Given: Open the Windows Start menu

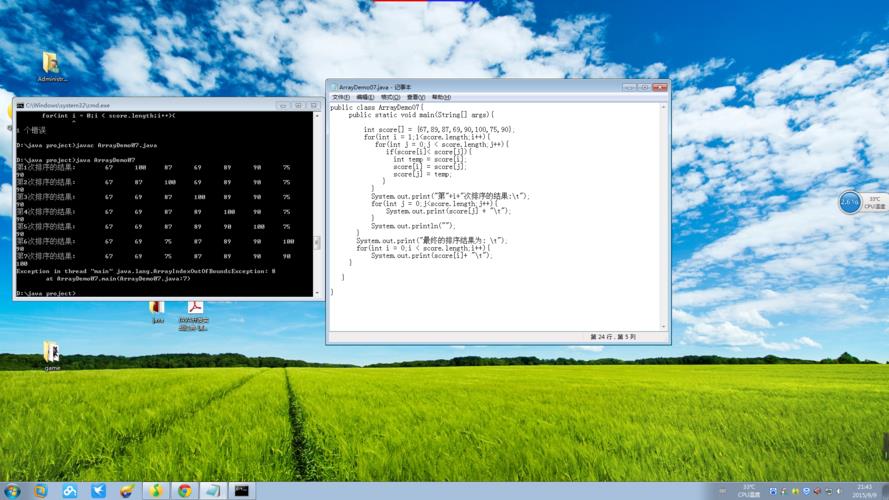Looking at the screenshot, I should [12, 491].
